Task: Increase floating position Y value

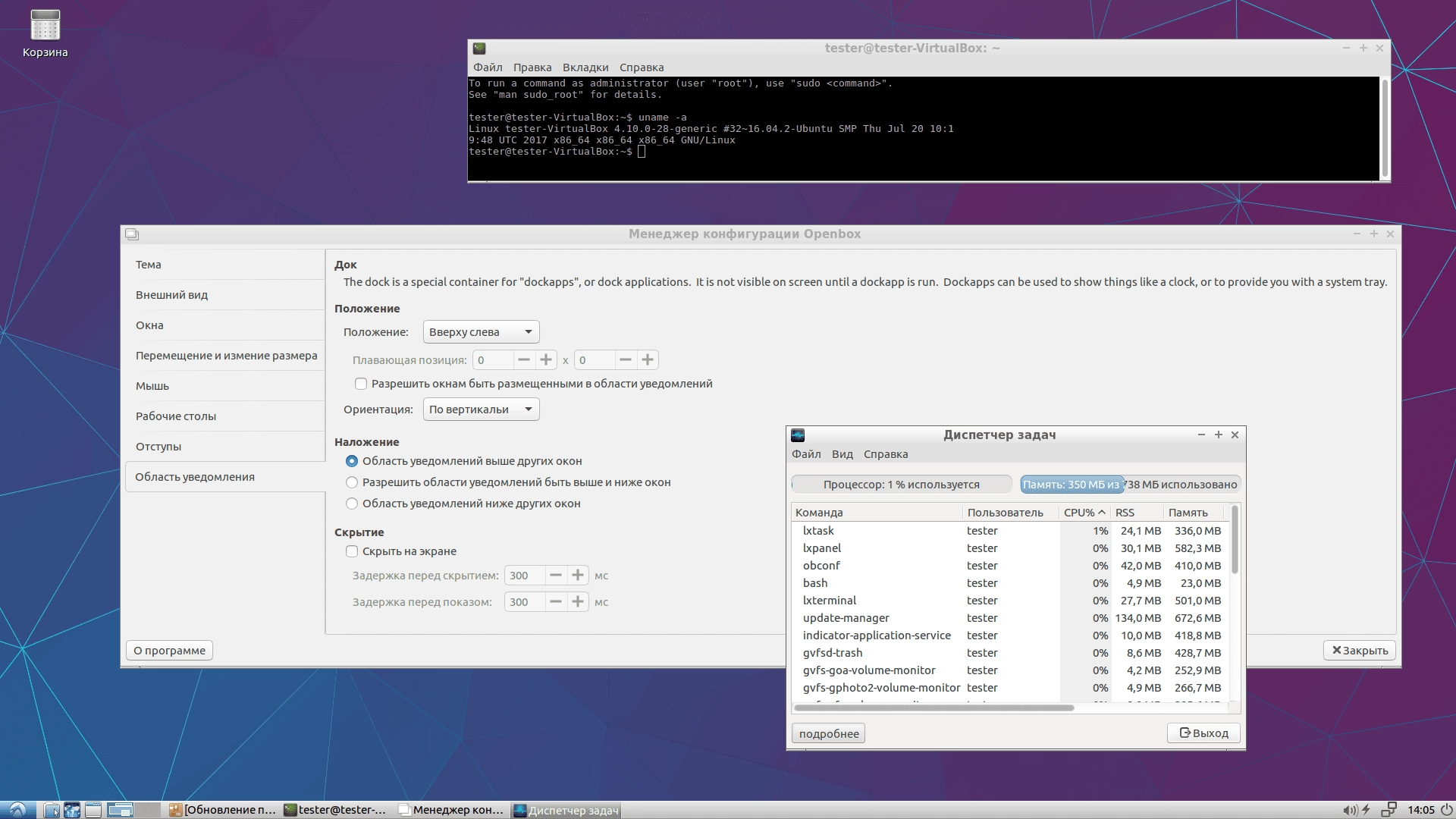Action: pos(648,359)
